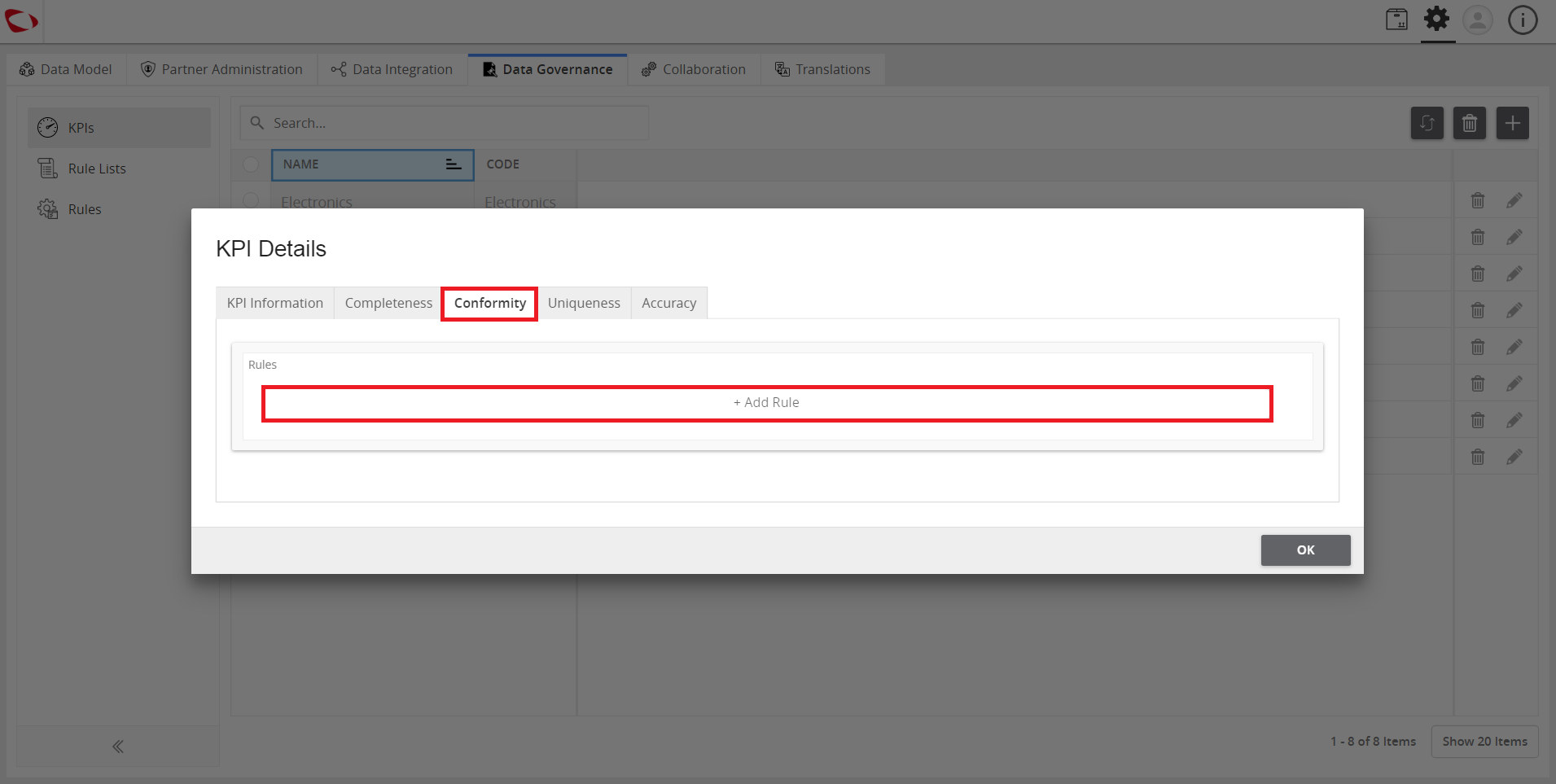Image resolution: width=1556 pixels, height=784 pixels.
Task: Click into the Search field
Action: tap(445, 123)
